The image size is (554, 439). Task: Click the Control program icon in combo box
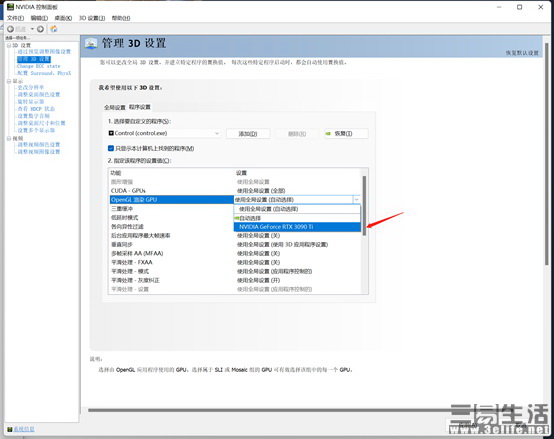tap(111, 133)
